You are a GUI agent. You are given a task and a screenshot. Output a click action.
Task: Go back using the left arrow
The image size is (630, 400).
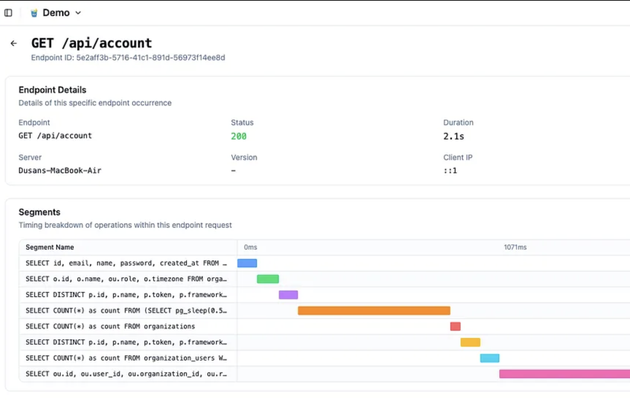pos(14,43)
